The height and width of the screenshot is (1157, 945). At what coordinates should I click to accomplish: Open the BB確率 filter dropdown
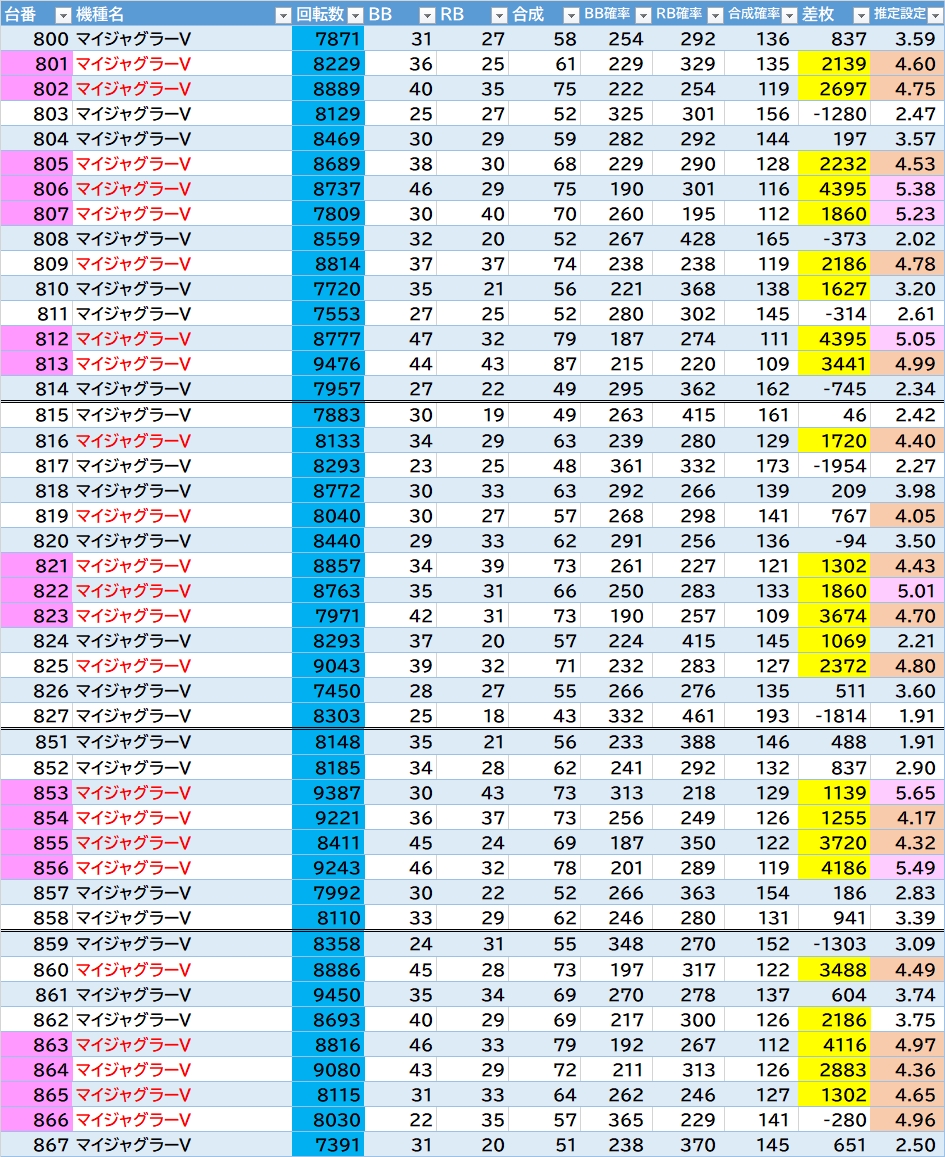(643, 15)
